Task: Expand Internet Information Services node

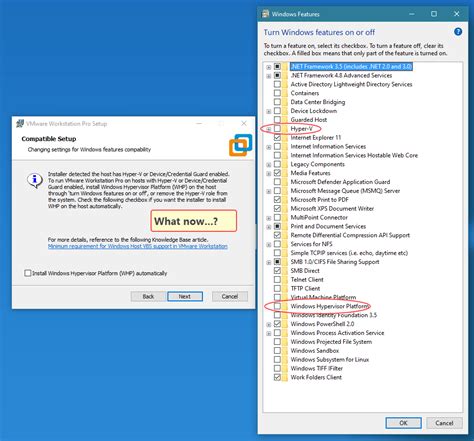Action: pyautogui.click(x=269, y=147)
